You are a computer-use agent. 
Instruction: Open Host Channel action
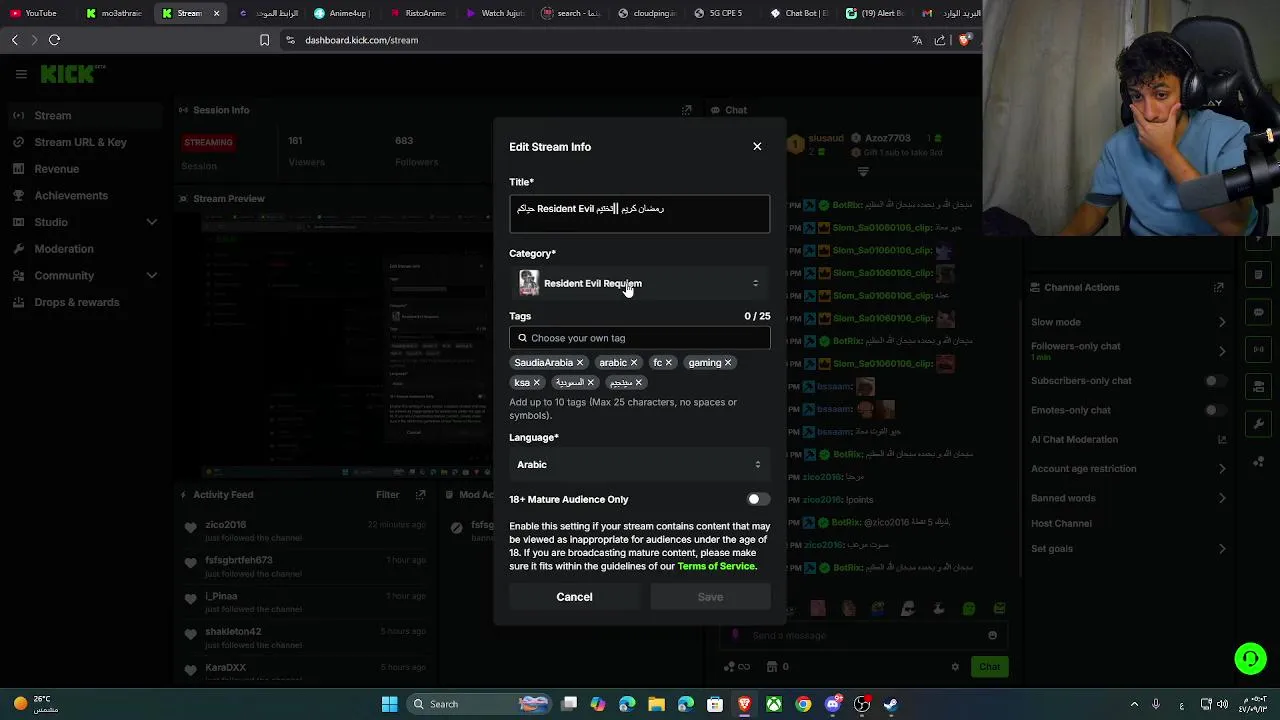click(1061, 524)
